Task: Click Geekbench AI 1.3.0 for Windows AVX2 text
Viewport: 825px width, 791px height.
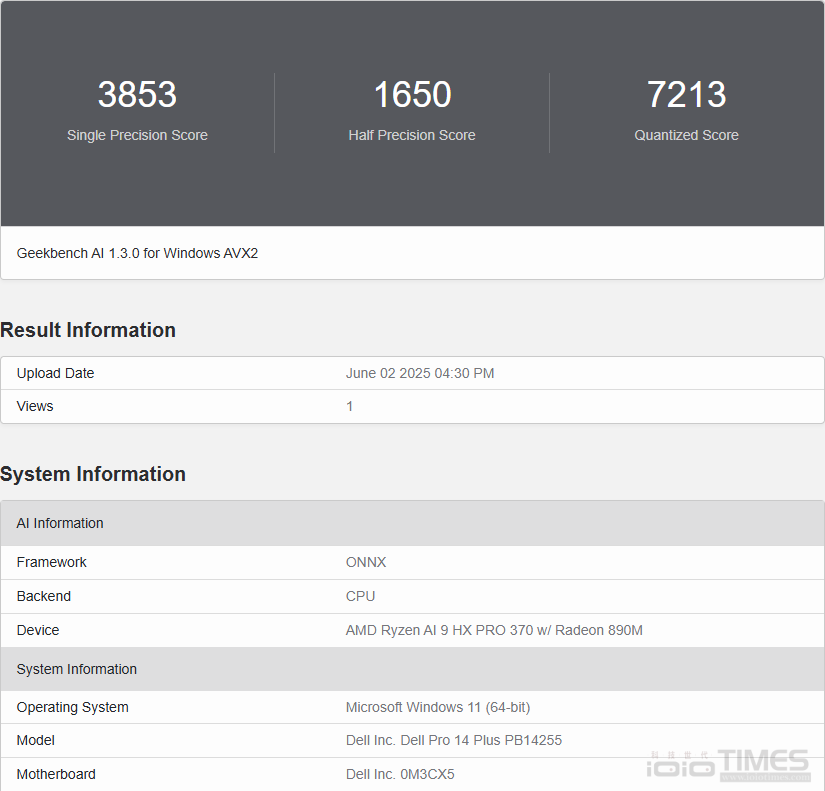Action: (x=137, y=253)
